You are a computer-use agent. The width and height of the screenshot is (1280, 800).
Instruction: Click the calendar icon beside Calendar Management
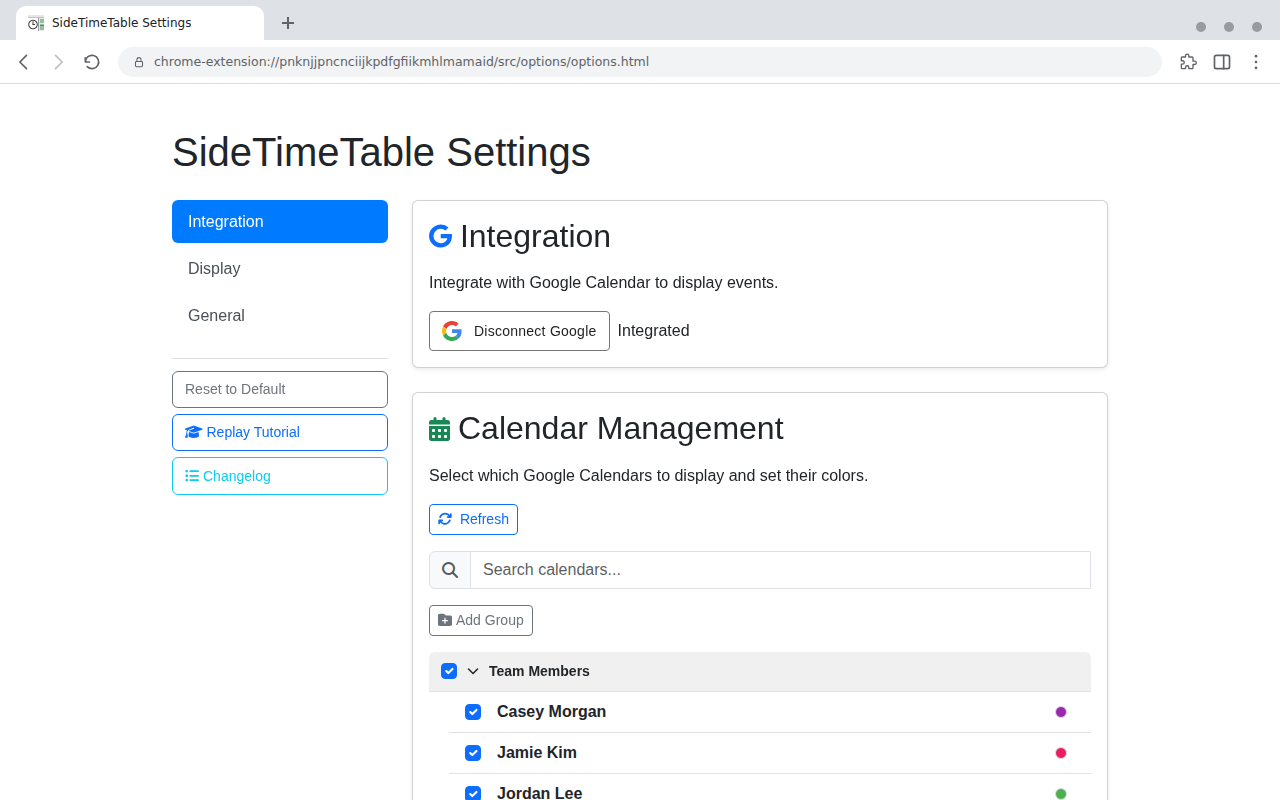click(439, 429)
